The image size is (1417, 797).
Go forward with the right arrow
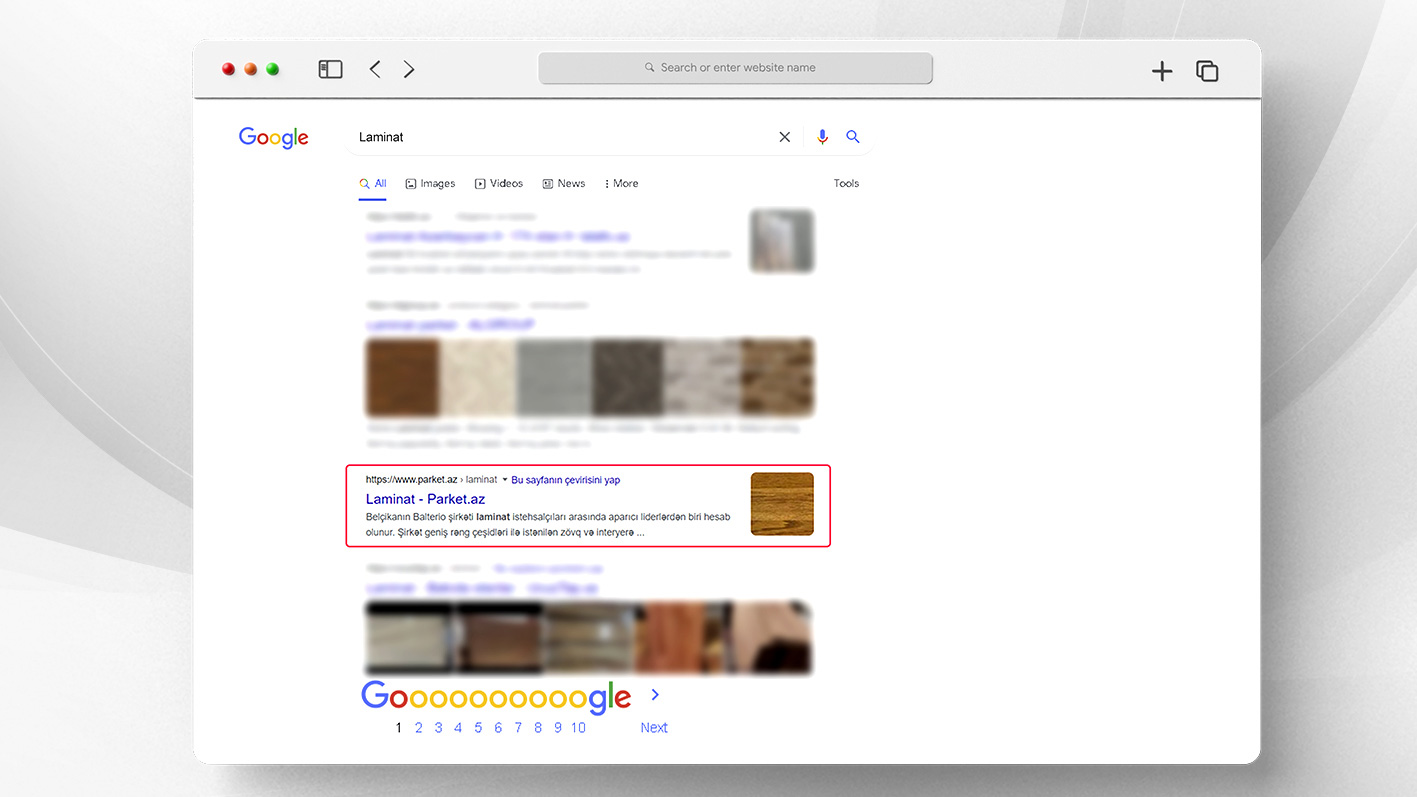click(409, 69)
